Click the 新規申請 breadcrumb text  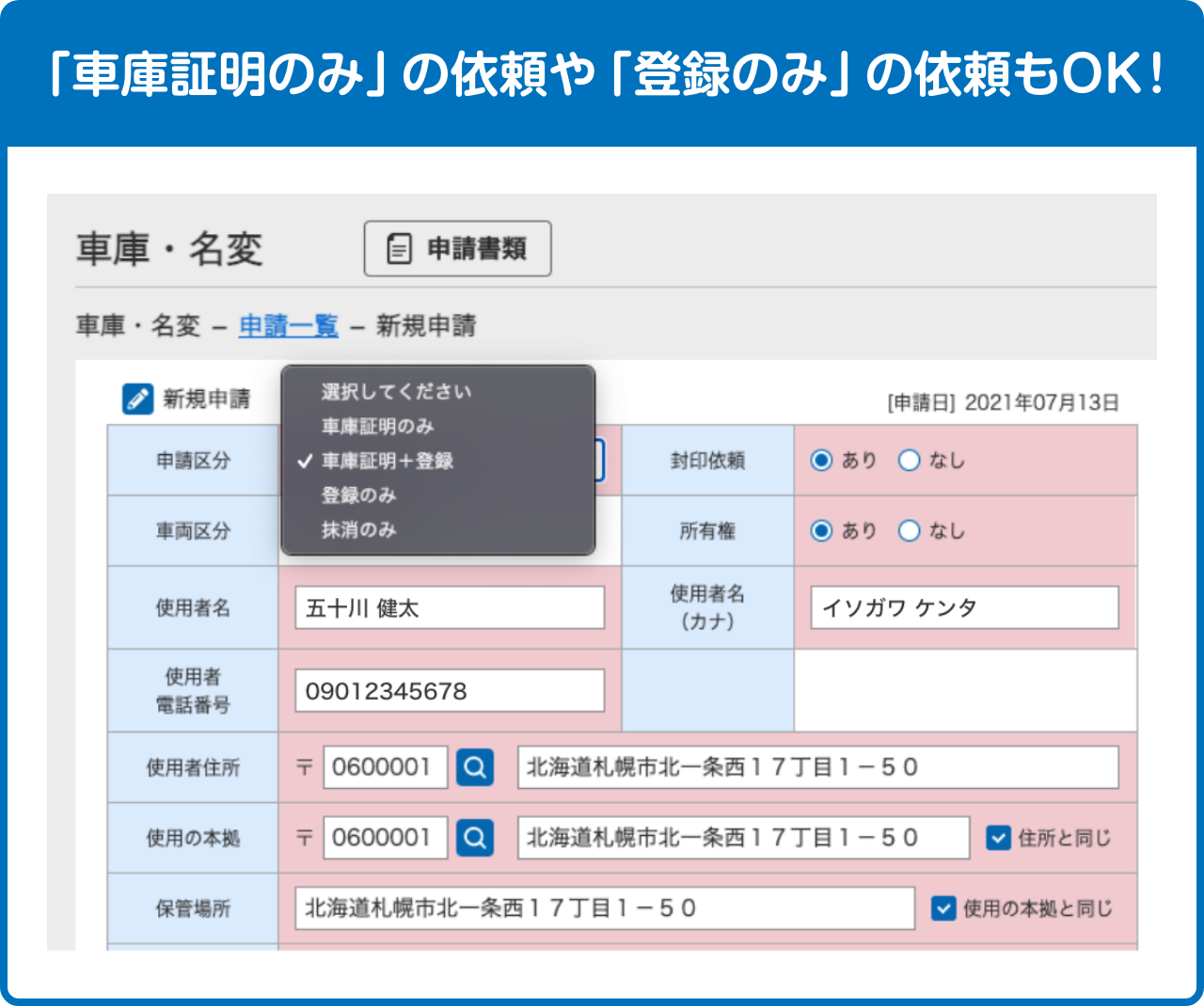coord(426,326)
